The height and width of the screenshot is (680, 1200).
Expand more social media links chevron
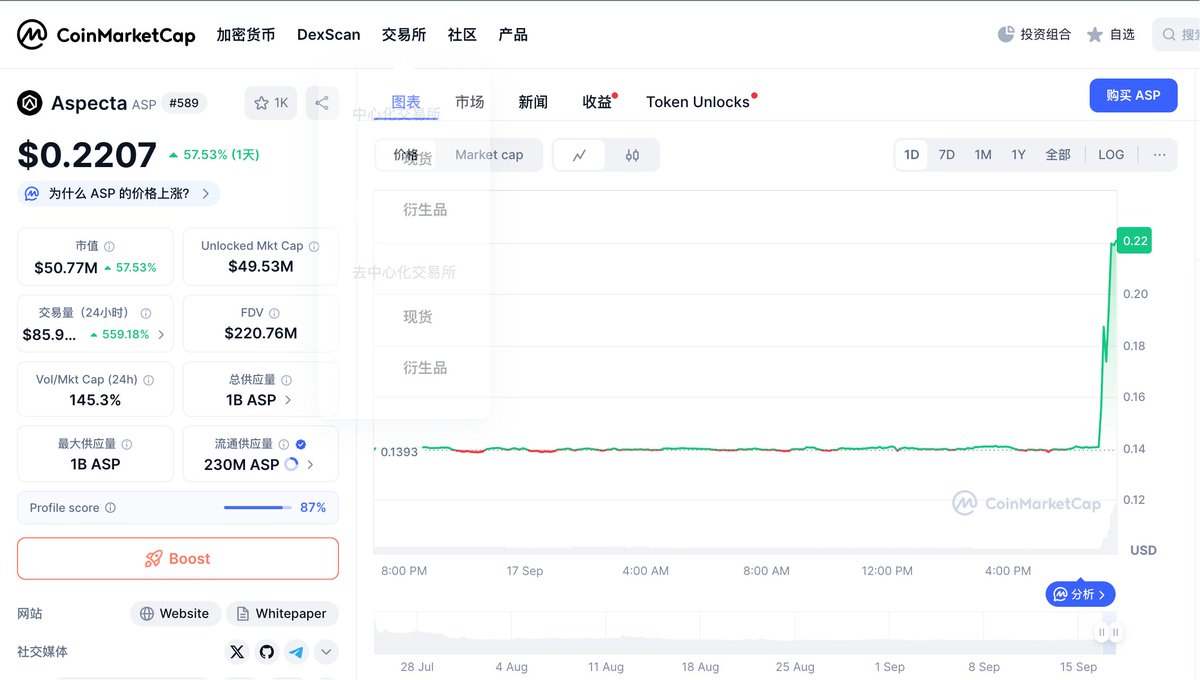326,652
